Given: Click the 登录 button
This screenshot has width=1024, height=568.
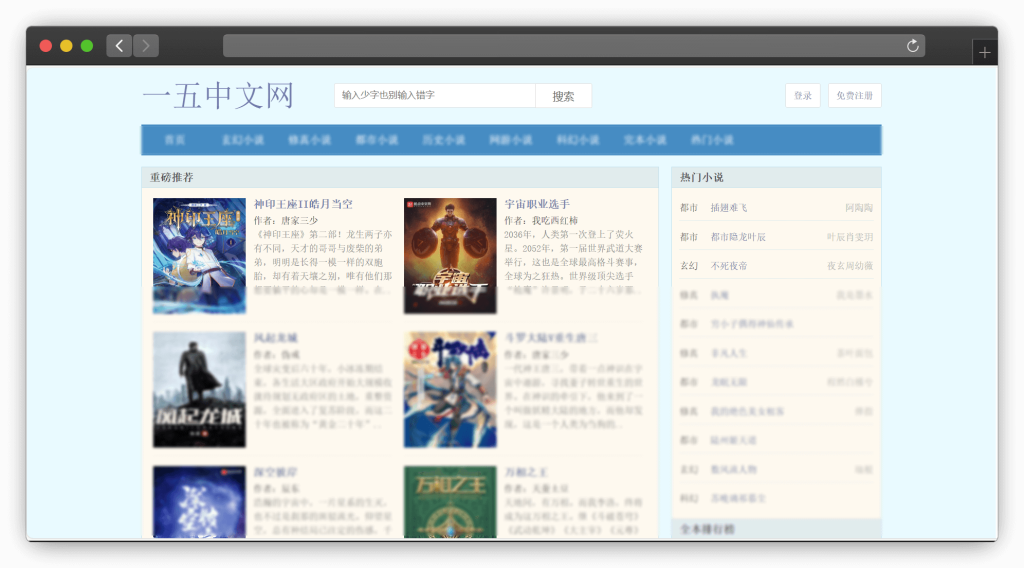Looking at the screenshot, I should coord(803,95).
